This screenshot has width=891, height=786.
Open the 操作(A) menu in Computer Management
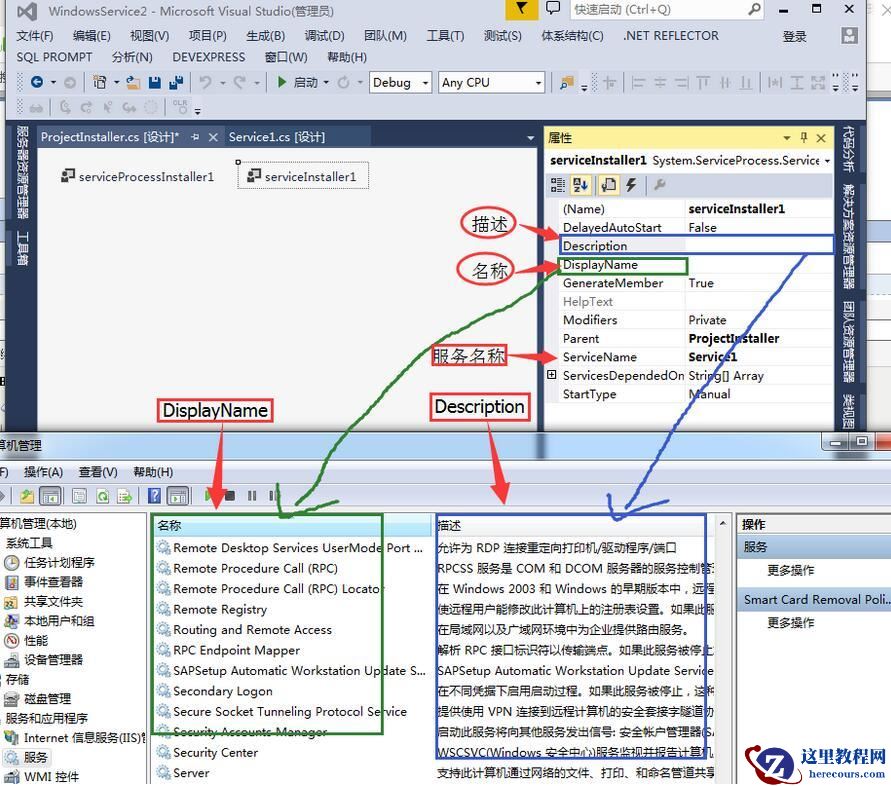click(43, 472)
